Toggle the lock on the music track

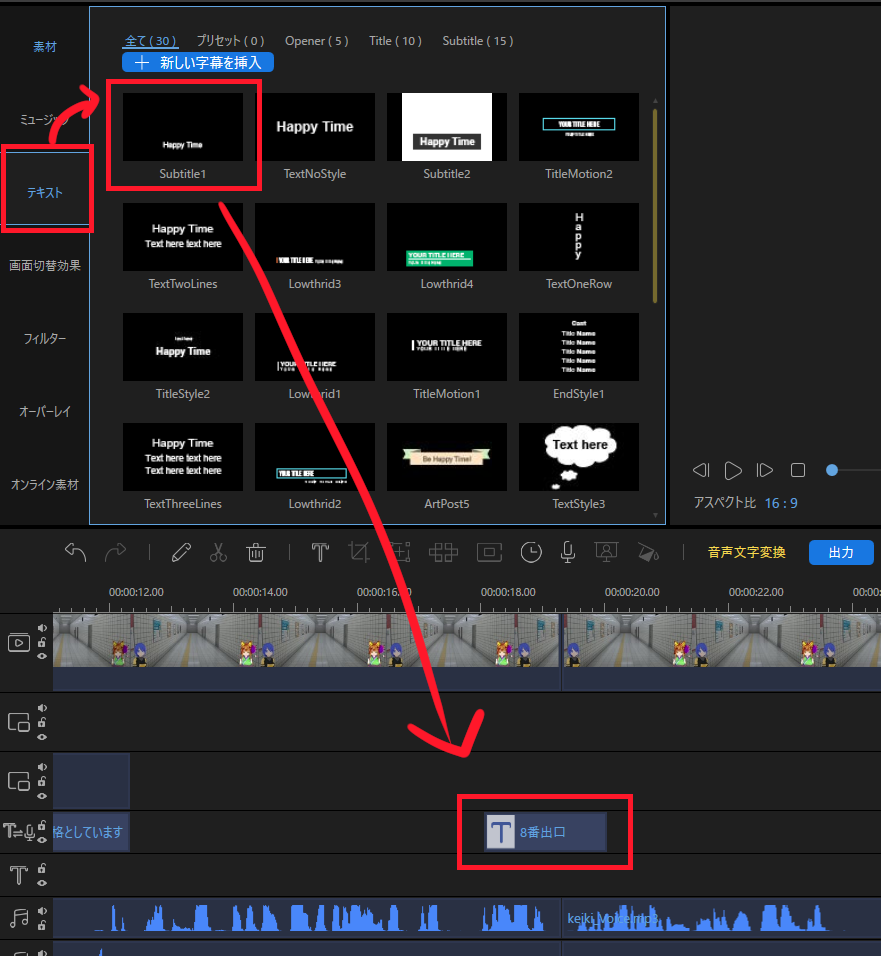[x=42, y=925]
